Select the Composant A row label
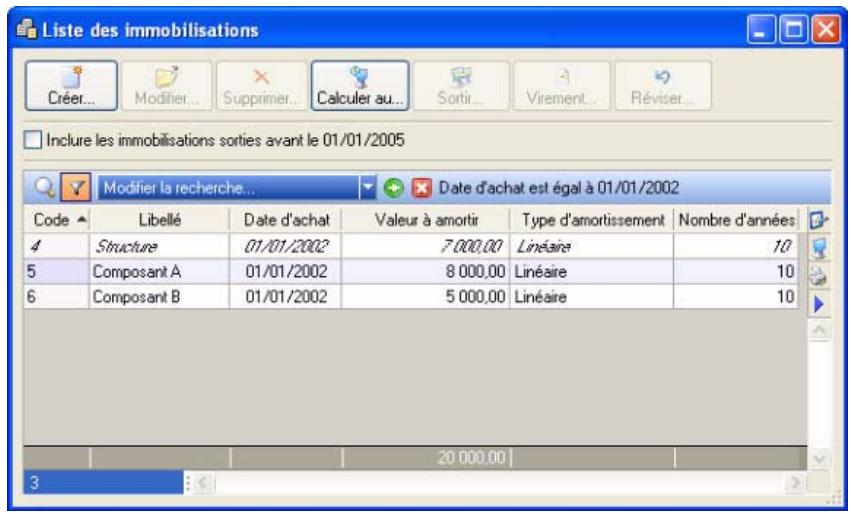This screenshot has height=514, width=851. pos(137,271)
